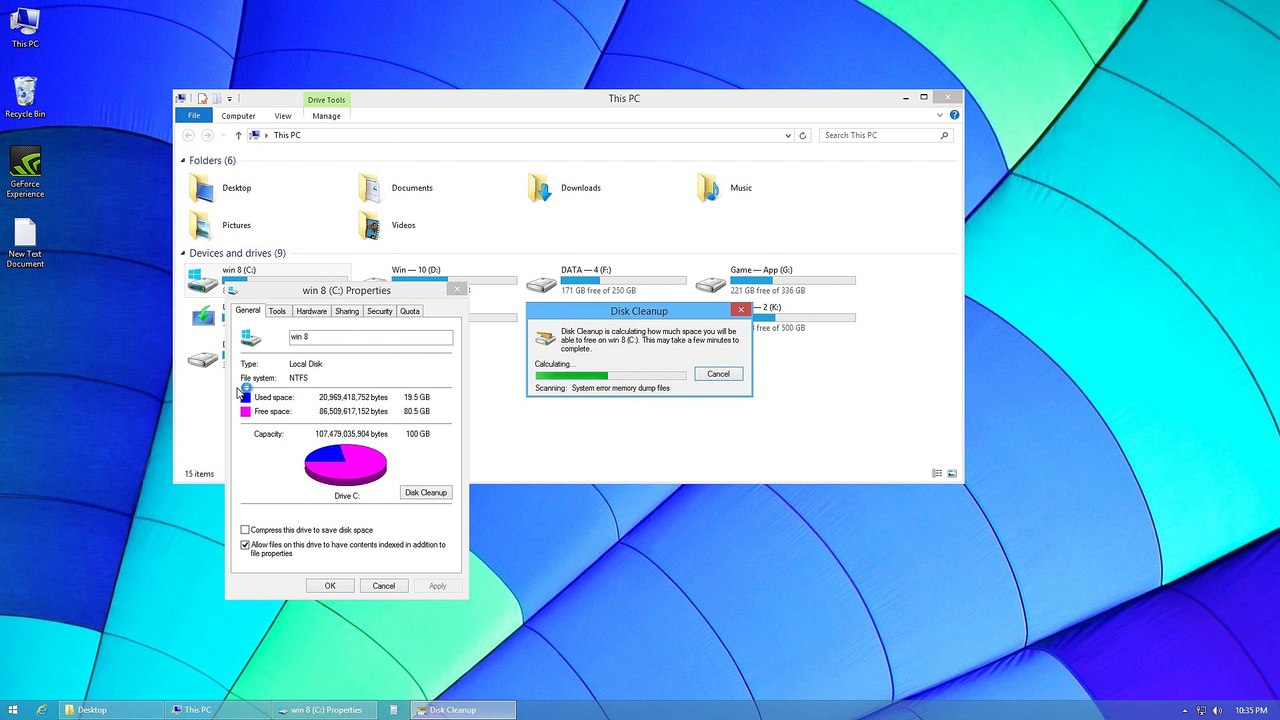1280x720 pixels.
Task: Switch Explorer to large icons view
Action: (x=952, y=473)
